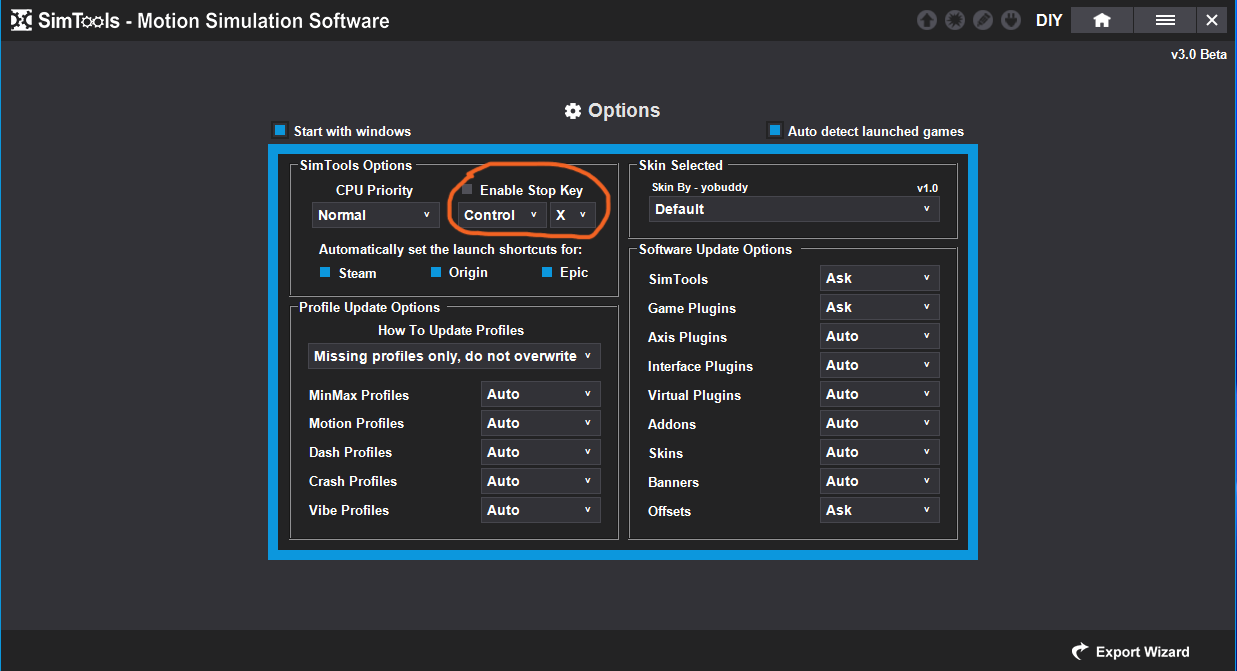
Task: Open the CPU Priority dropdown
Action: 375,215
